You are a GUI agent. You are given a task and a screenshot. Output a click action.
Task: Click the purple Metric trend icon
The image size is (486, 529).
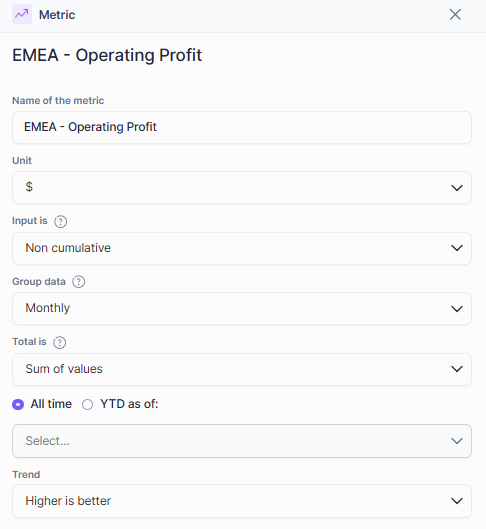(x=22, y=14)
